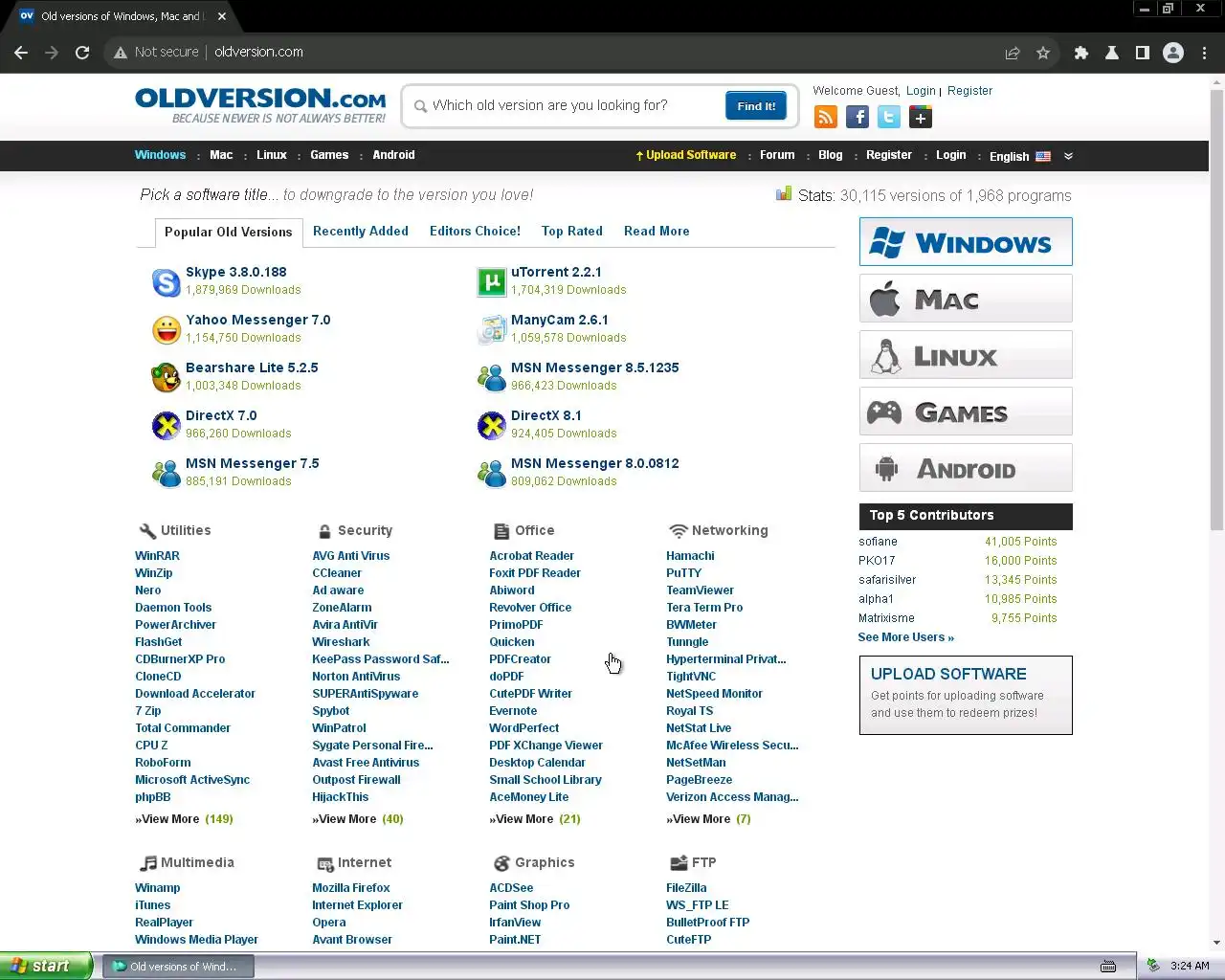Click the MSN Messenger 8.5.1235 icon
This screenshot has height=980, width=1225.
pyautogui.click(x=491, y=378)
